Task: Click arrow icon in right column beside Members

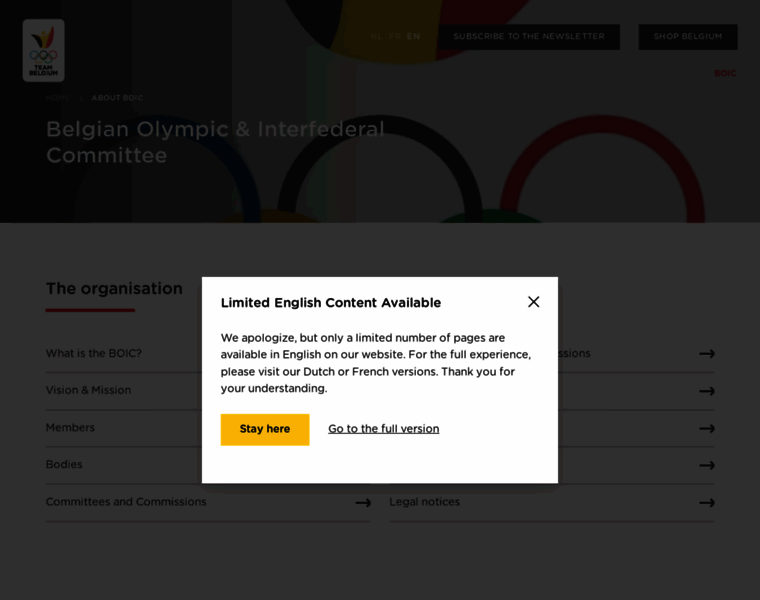Action: [707, 428]
